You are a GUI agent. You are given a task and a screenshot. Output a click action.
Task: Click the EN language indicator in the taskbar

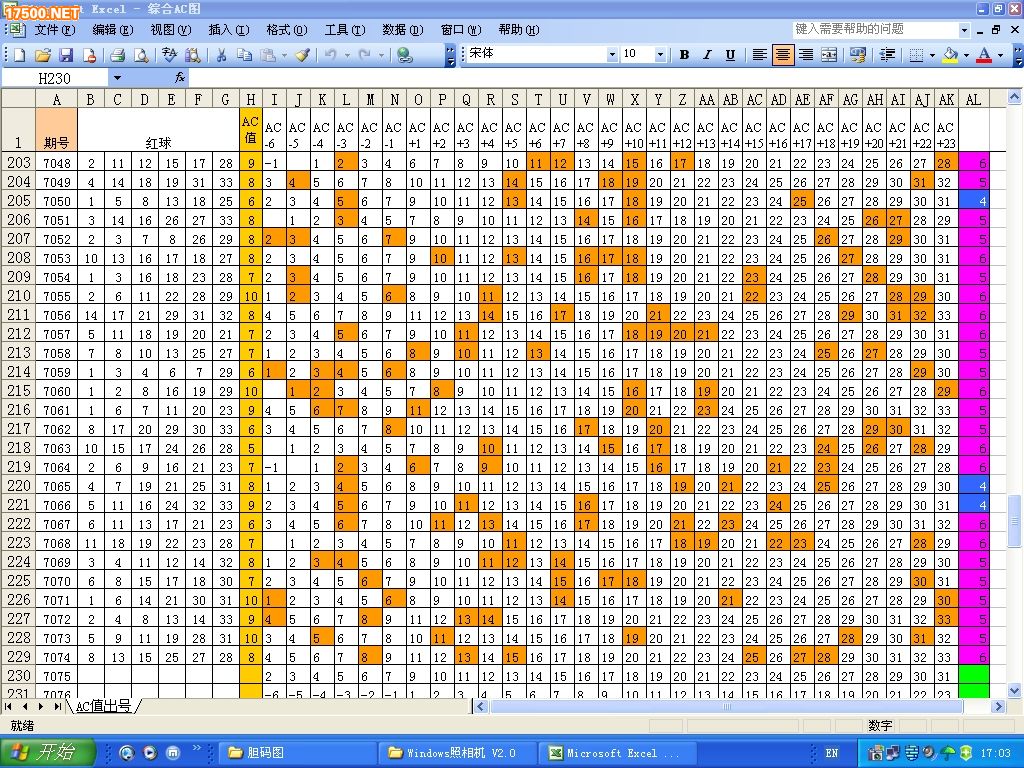[x=831, y=753]
